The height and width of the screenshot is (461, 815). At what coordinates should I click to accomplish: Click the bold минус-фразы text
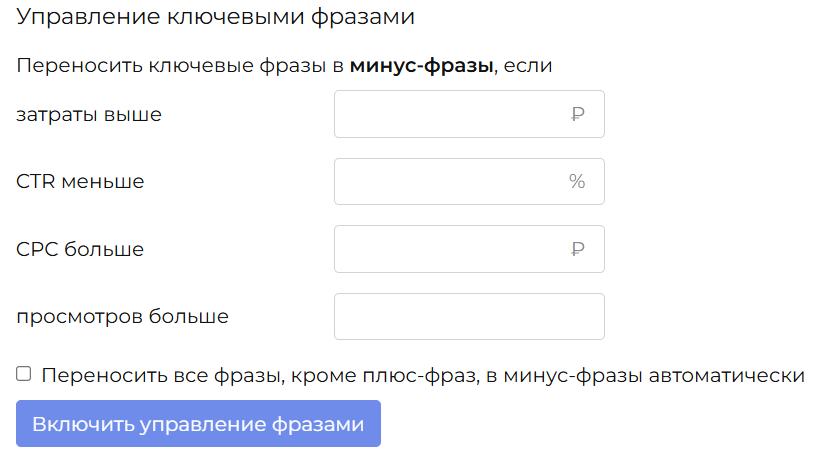422,66
